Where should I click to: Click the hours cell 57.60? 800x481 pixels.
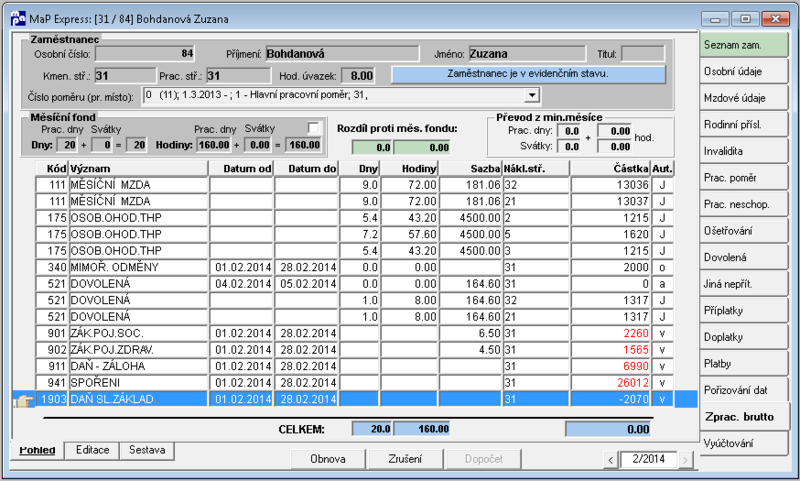tap(410, 234)
